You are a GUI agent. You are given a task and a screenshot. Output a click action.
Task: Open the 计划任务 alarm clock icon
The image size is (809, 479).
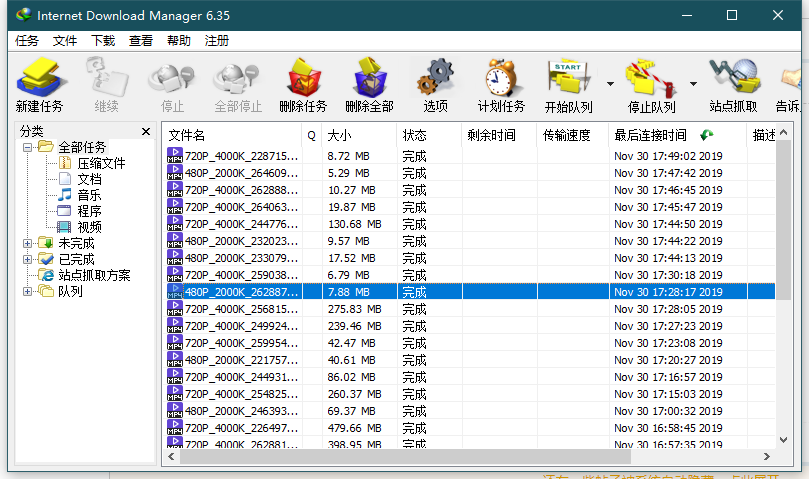coord(501,85)
